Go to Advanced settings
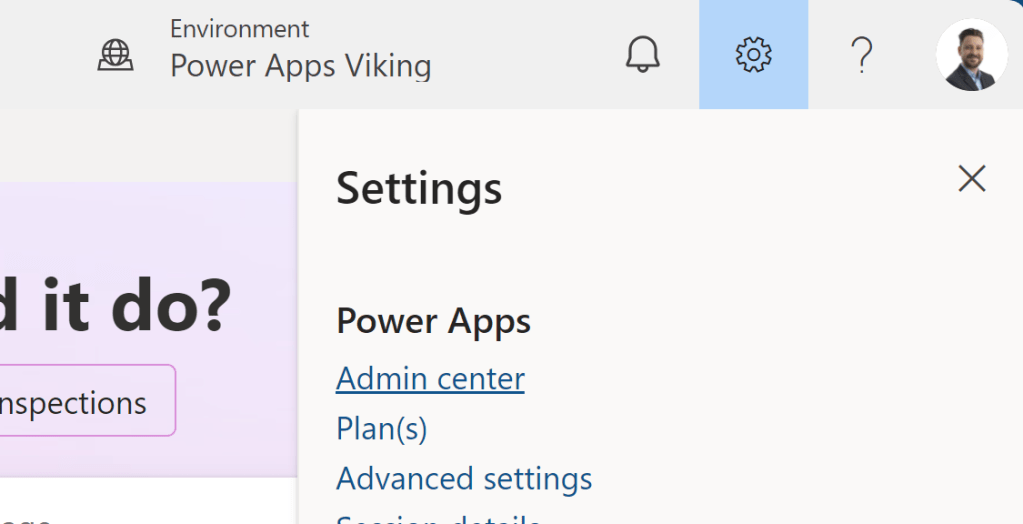Image resolution: width=1023 pixels, height=524 pixels. tap(464, 479)
